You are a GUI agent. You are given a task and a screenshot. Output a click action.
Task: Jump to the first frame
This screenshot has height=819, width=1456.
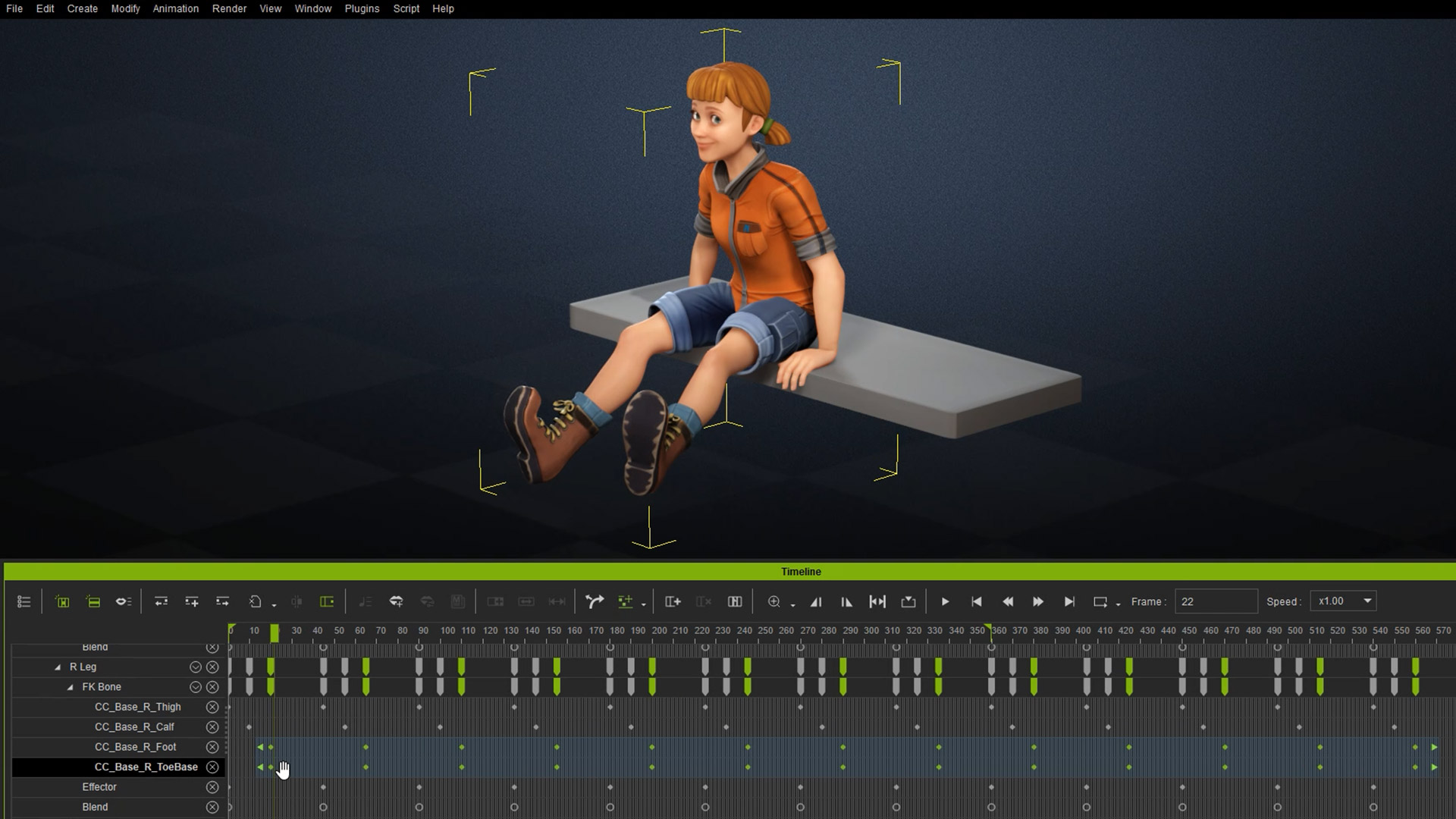(x=977, y=601)
